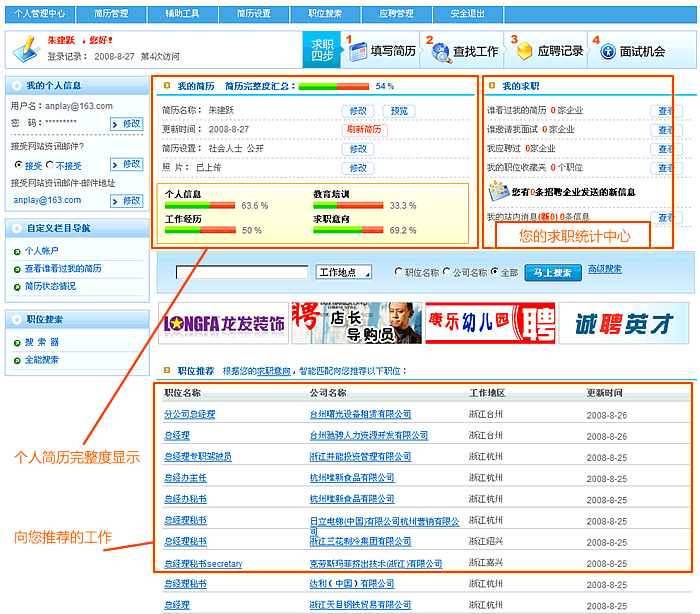Open the 工作地点 dropdown

(344, 272)
